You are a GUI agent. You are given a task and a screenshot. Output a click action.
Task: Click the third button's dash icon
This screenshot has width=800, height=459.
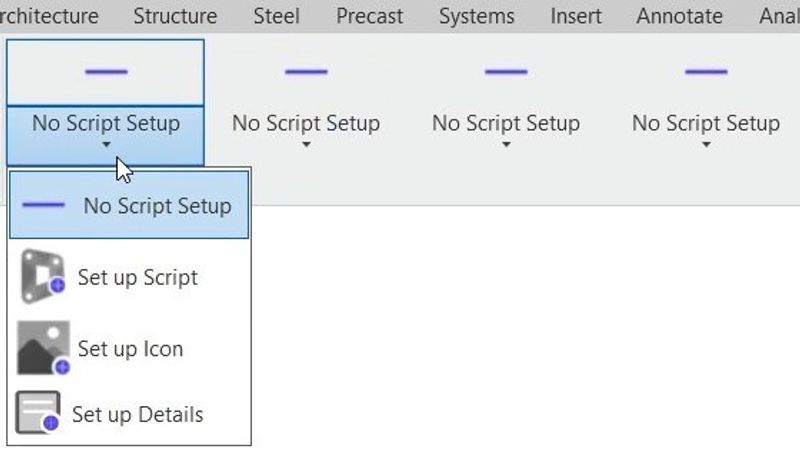click(505, 72)
